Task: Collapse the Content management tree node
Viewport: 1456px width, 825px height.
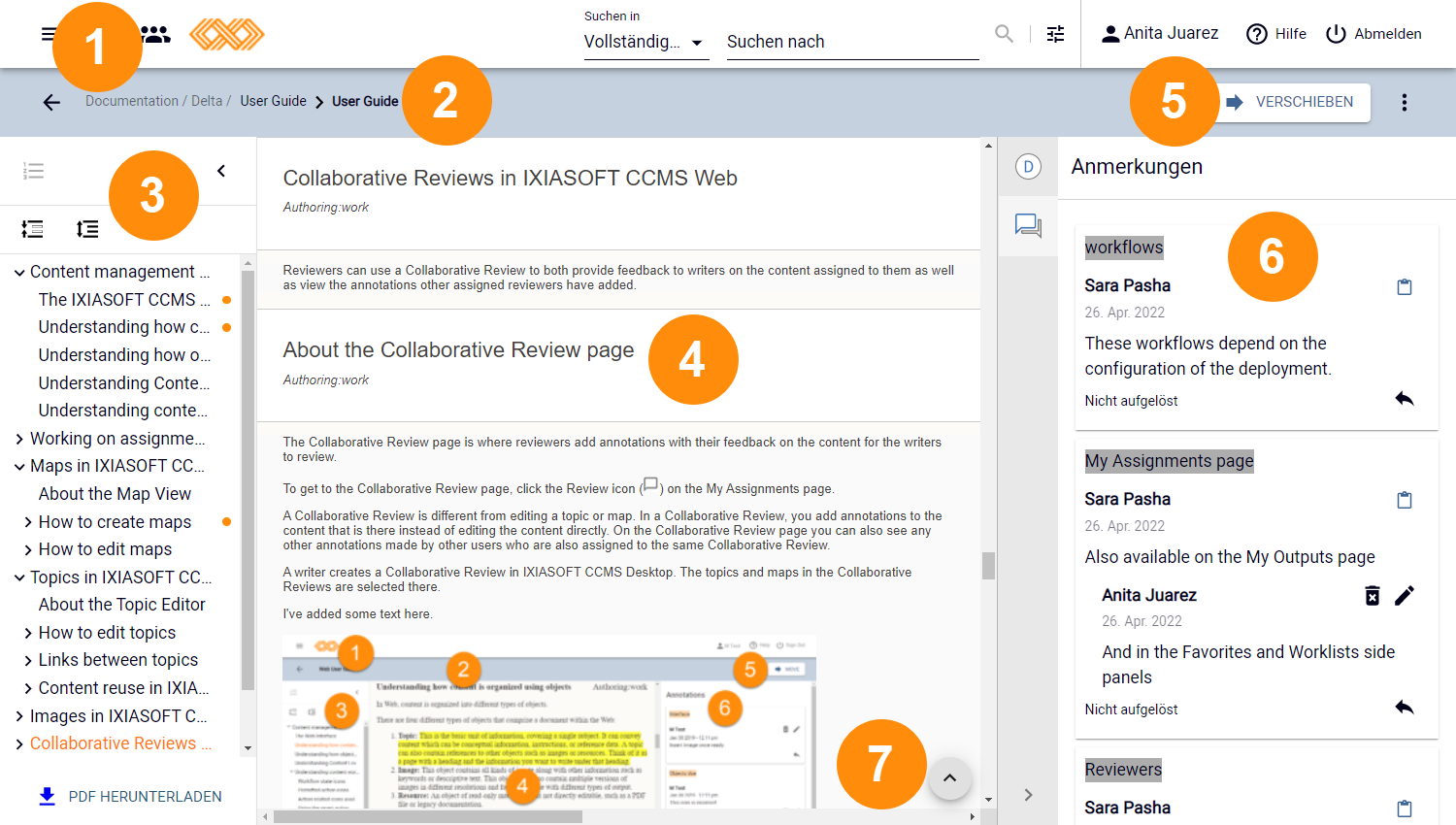Action: click(19, 272)
